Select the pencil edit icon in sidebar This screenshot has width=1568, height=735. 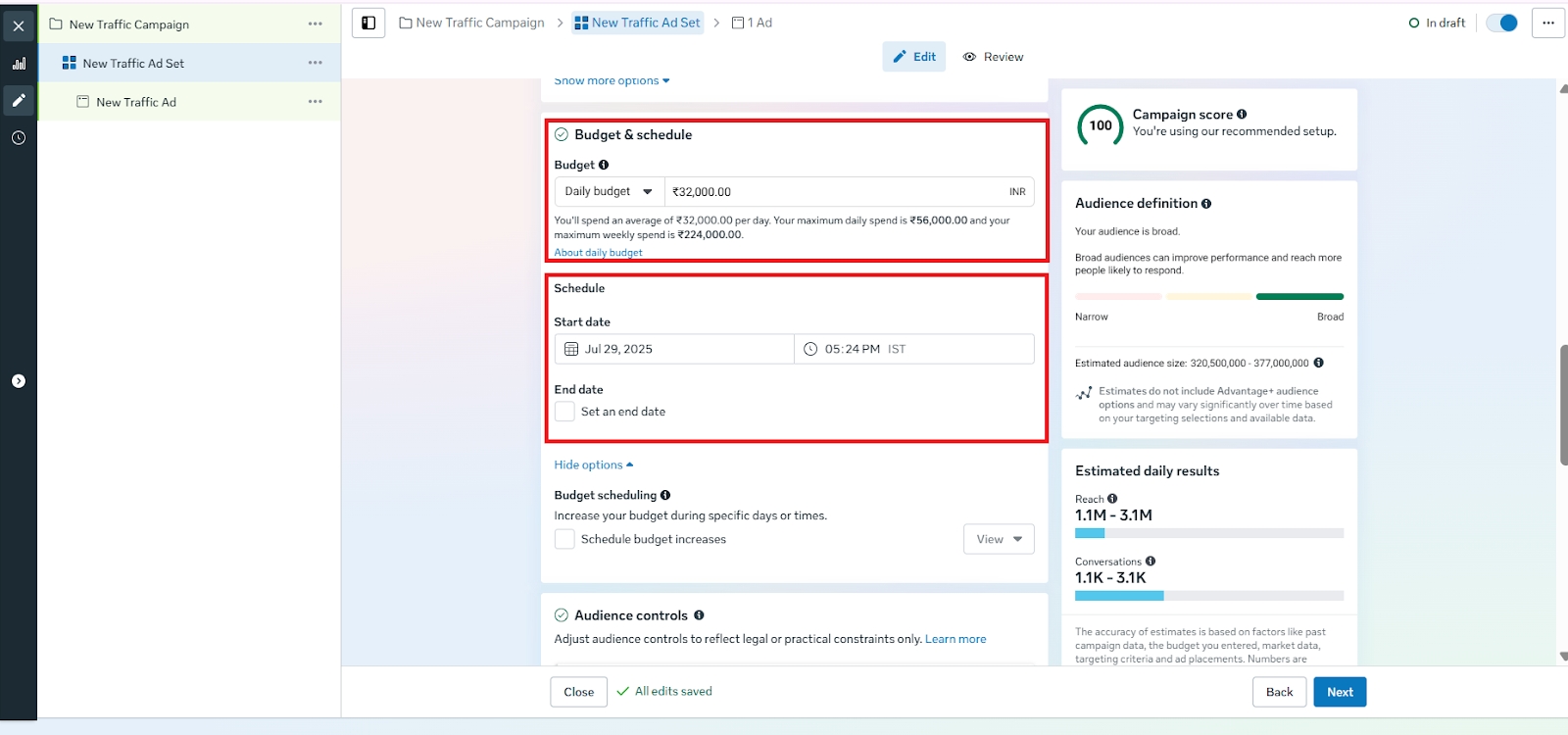[x=19, y=100]
